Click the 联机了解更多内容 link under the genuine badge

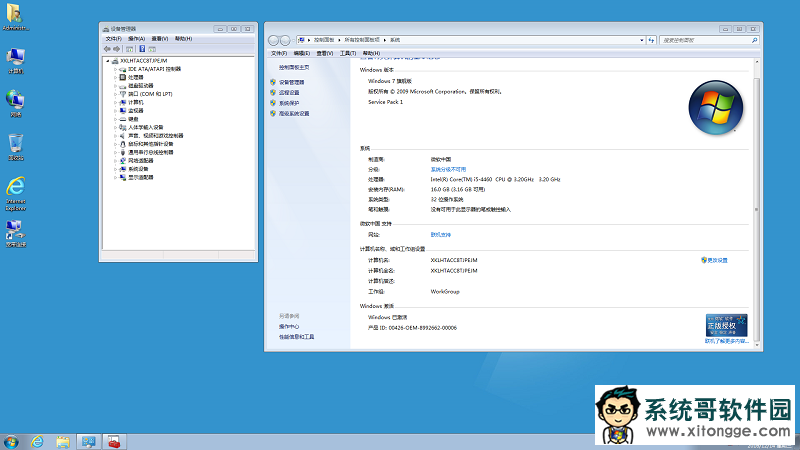pos(727,341)
